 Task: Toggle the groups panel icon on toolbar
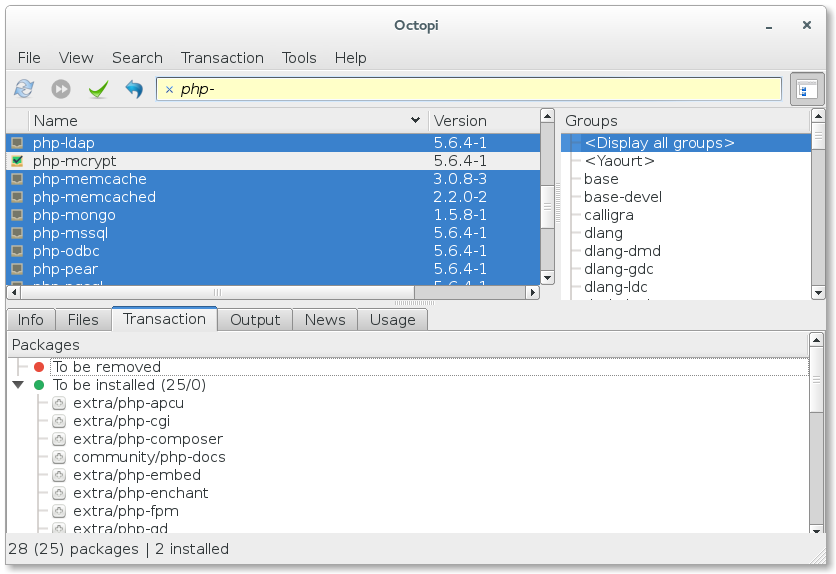click(807, 89)
